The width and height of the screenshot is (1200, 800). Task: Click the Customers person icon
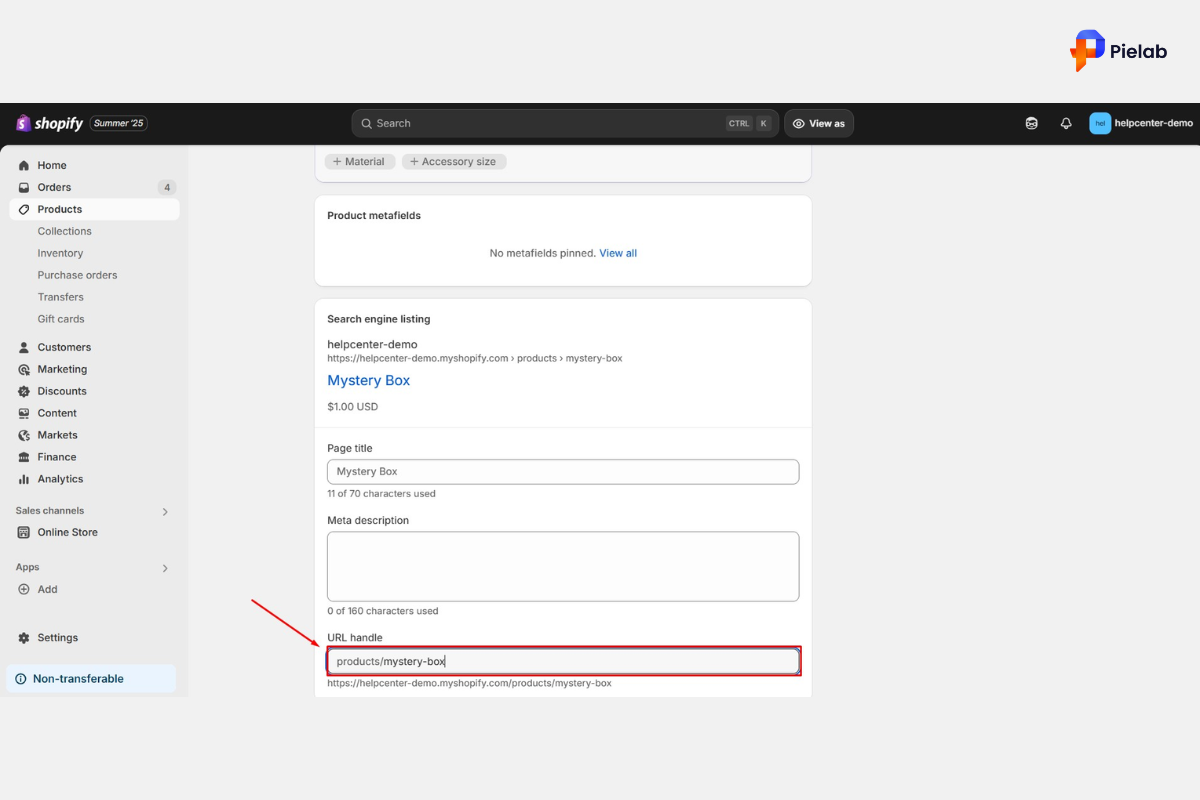click(24, 347)
